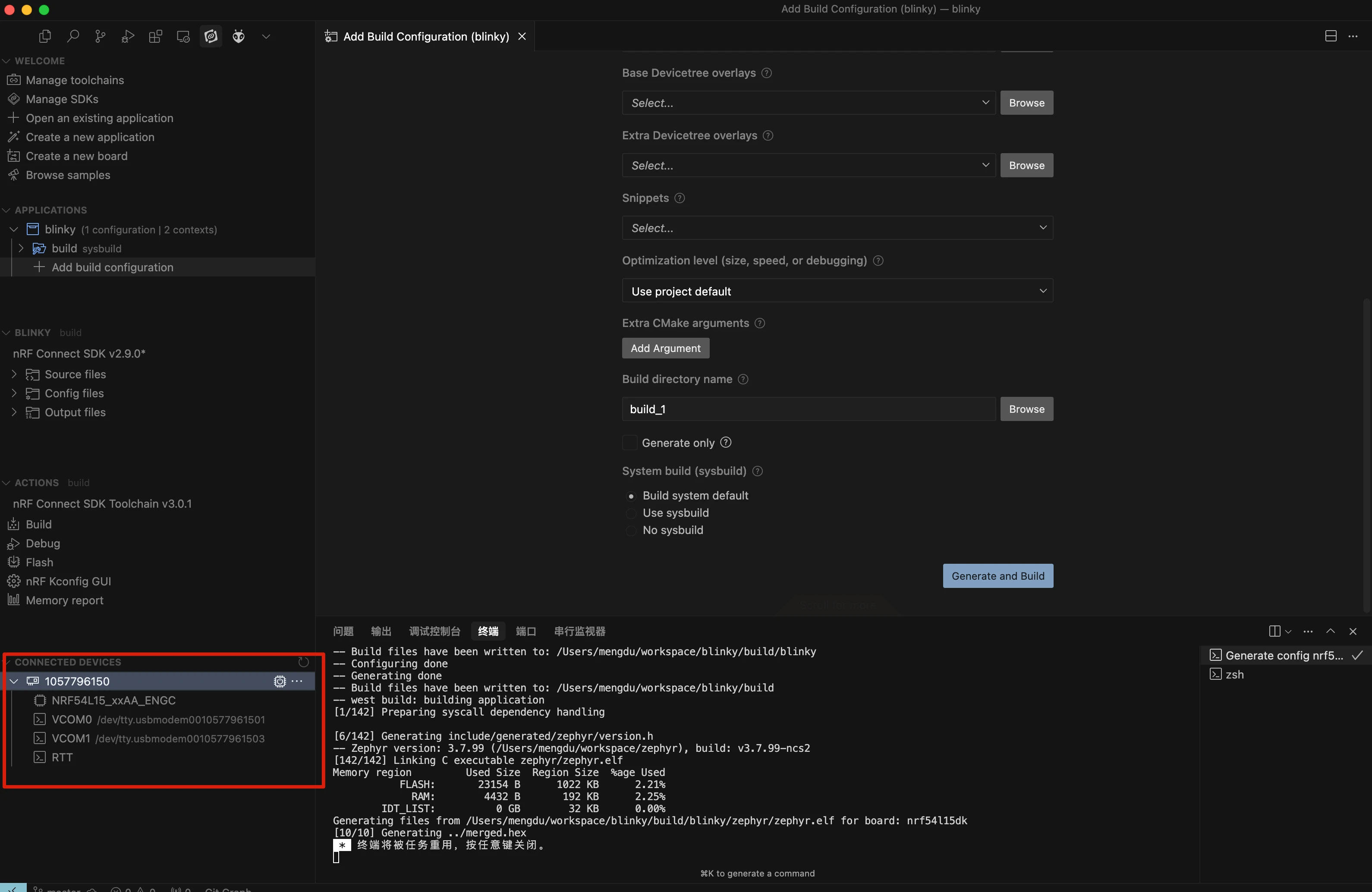Switch to the 输出 panel tab
1372x892 pixels.
click(381, 631)
